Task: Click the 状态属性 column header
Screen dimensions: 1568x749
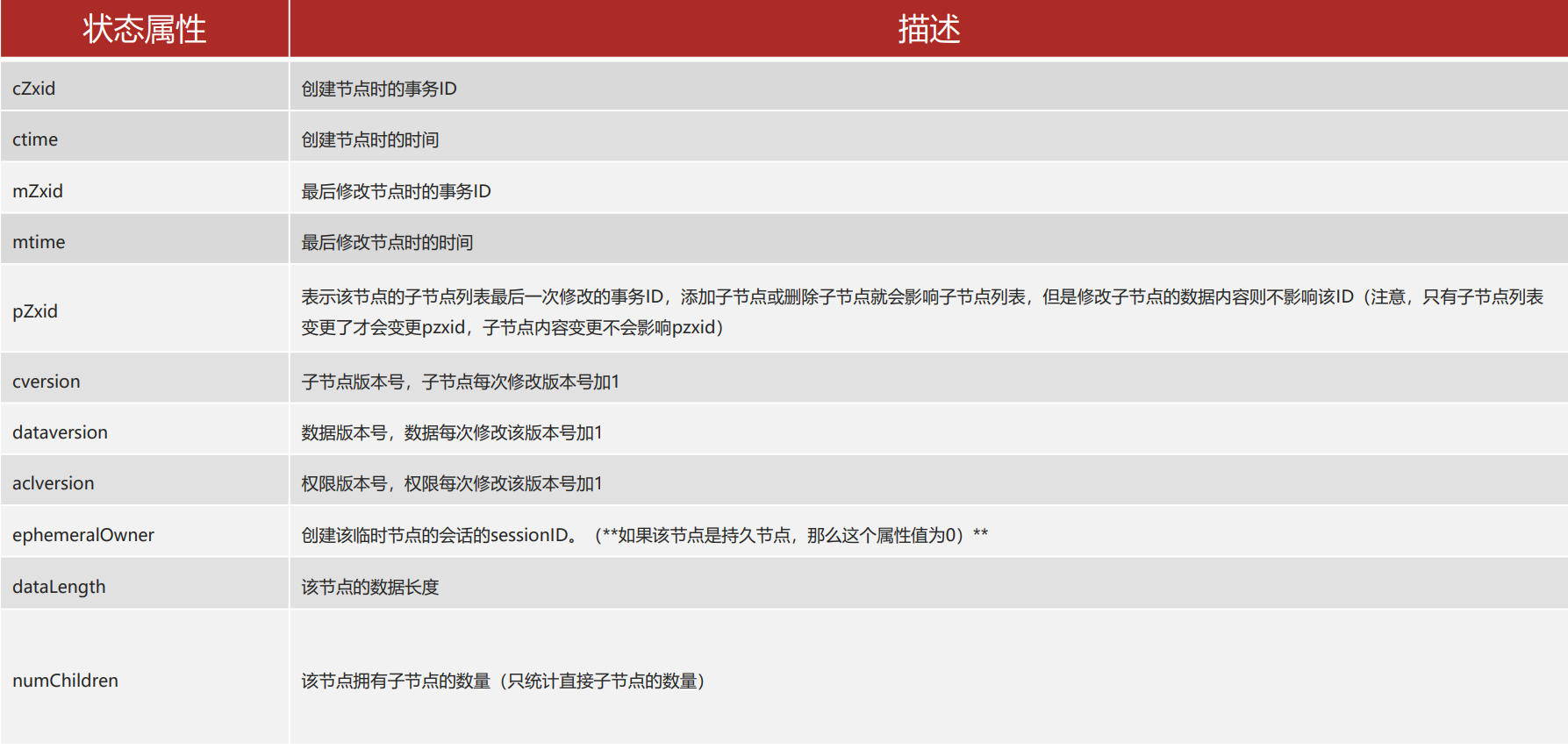Action: [x=145, y=29]
